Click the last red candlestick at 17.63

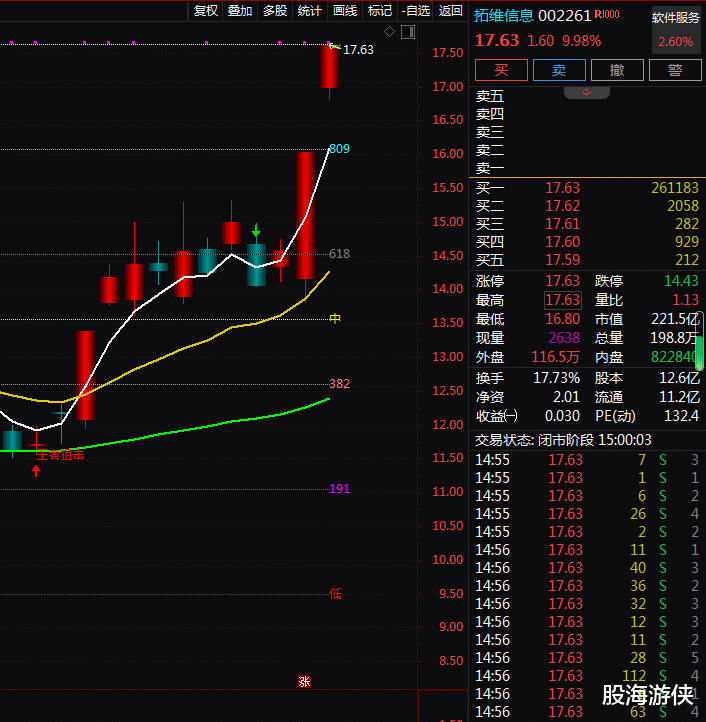coord(330,66)
